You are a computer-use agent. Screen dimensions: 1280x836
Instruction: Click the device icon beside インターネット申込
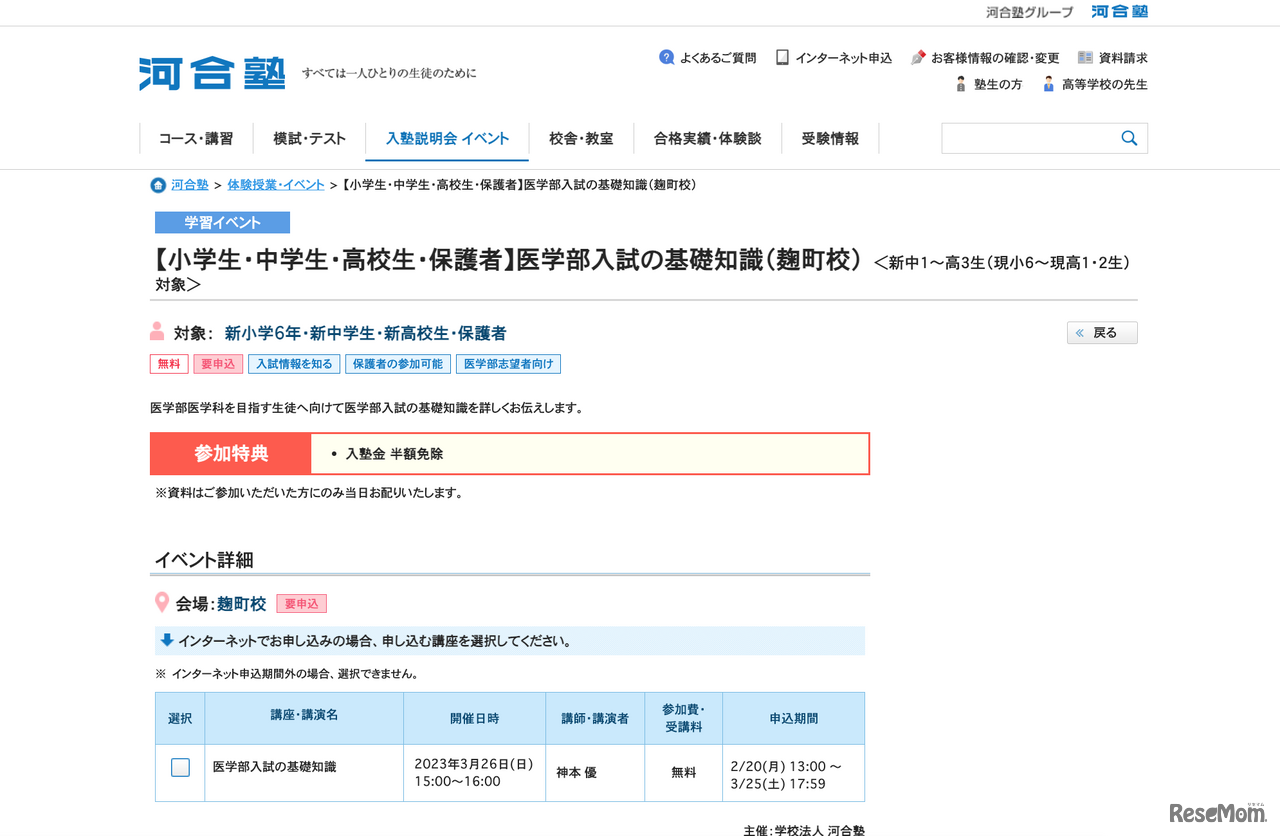point(783,57)
